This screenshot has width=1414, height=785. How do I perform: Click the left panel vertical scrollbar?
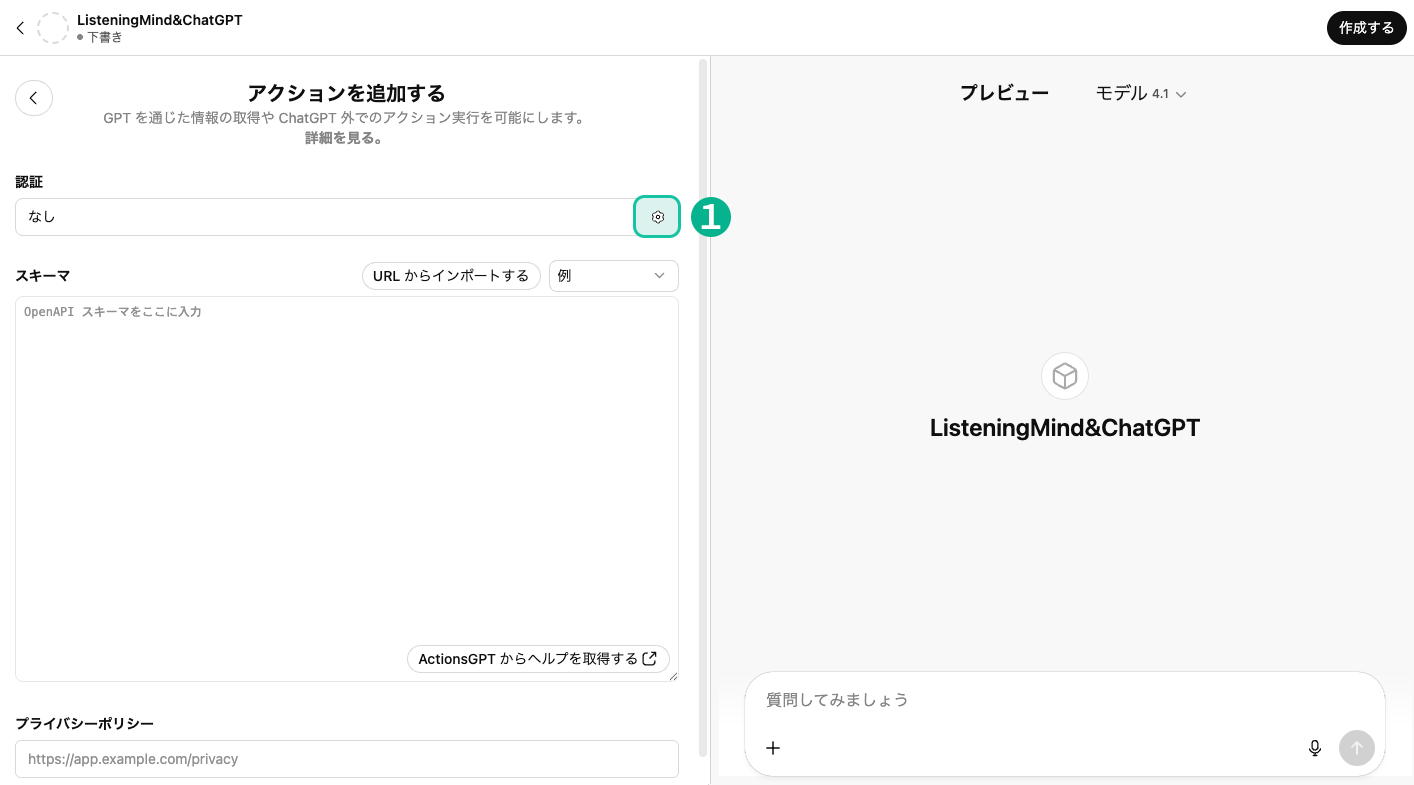tap(703, 408)
